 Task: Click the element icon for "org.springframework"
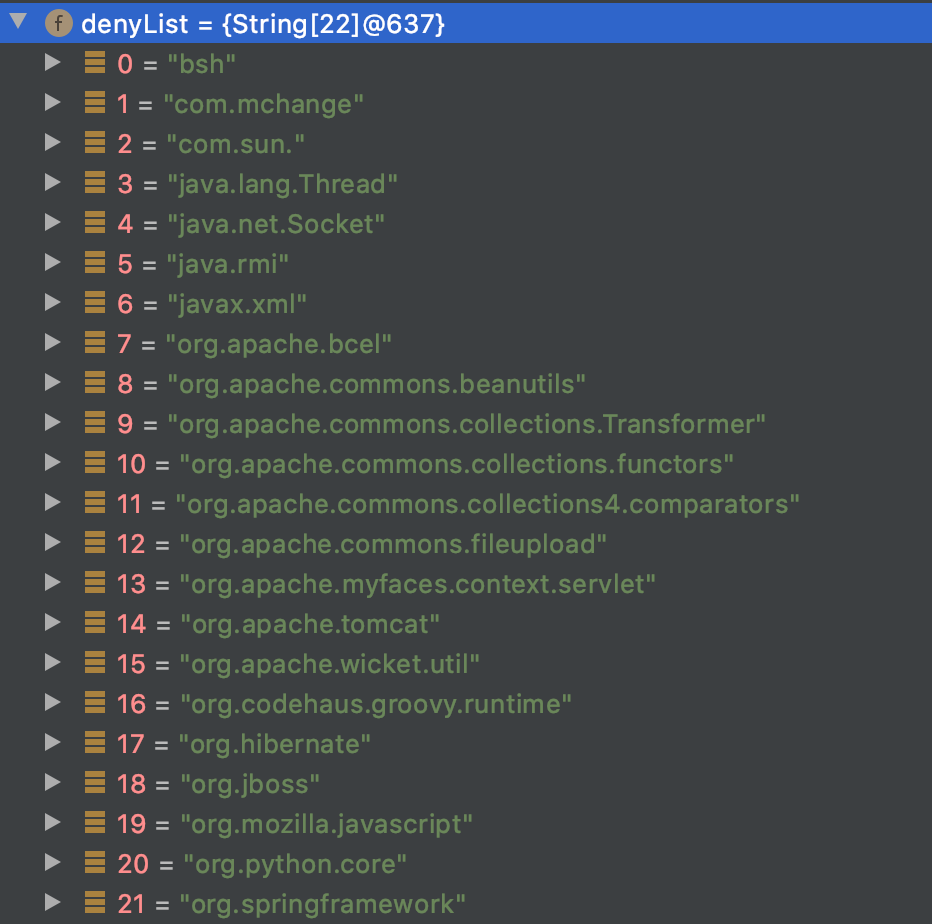click(95, 904)
